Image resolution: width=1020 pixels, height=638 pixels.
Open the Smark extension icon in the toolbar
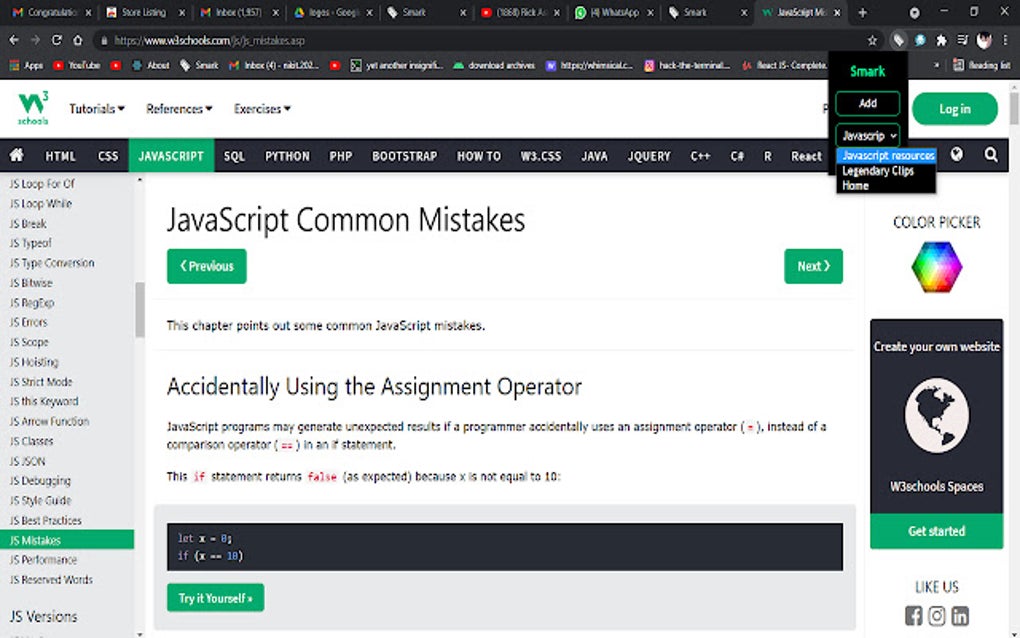pos(899,40)
